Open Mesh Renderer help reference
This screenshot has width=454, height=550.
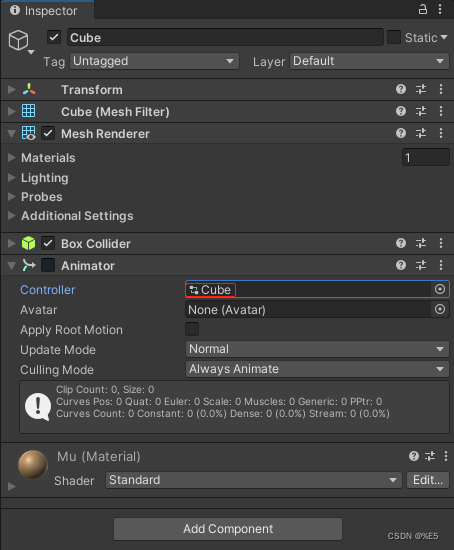[x=401, y=133]
